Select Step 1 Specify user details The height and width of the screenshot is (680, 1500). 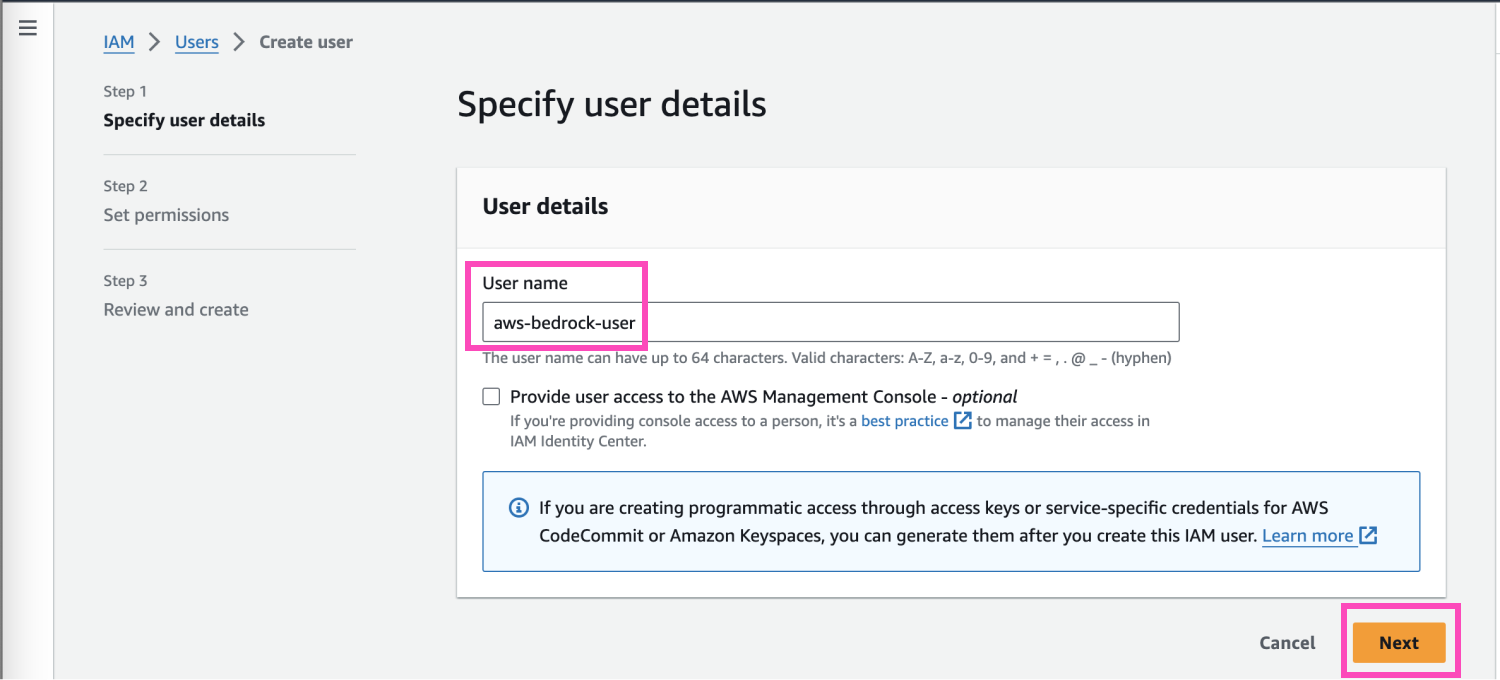[184, 119]
